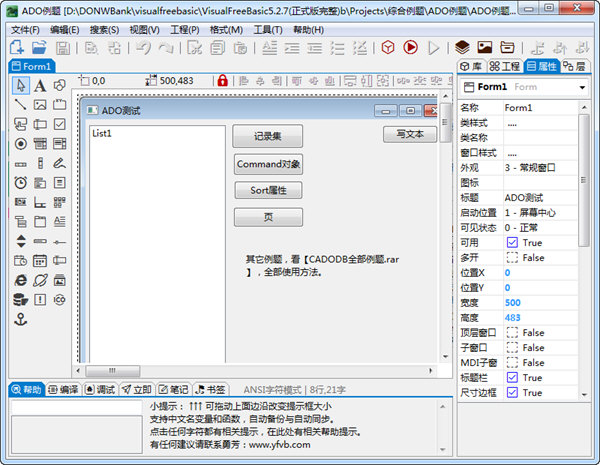The height and width of the screenshot is (465, 600).
Task: Toggle the 尺寸边框 True checkbox
Action: coord(512,393)
